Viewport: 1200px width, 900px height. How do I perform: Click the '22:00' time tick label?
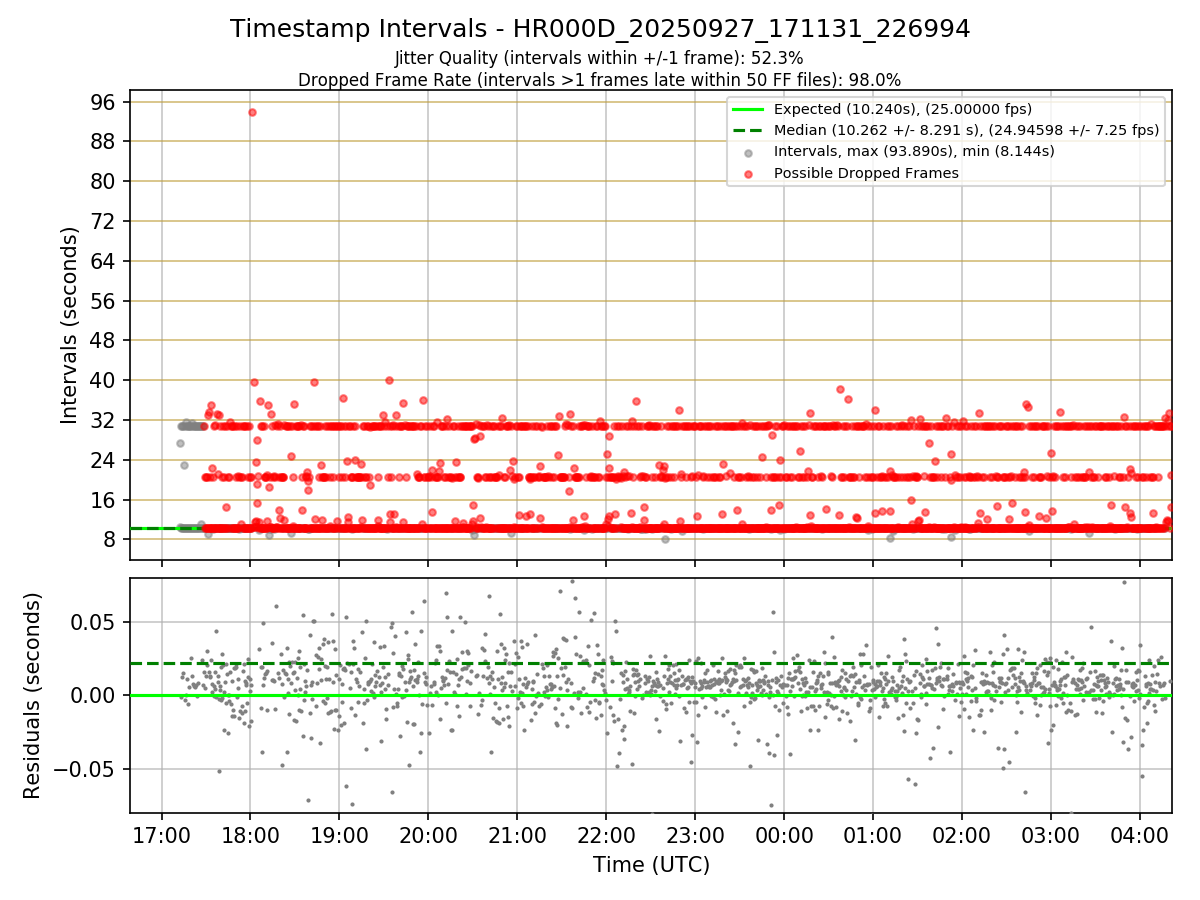[606, 835]
